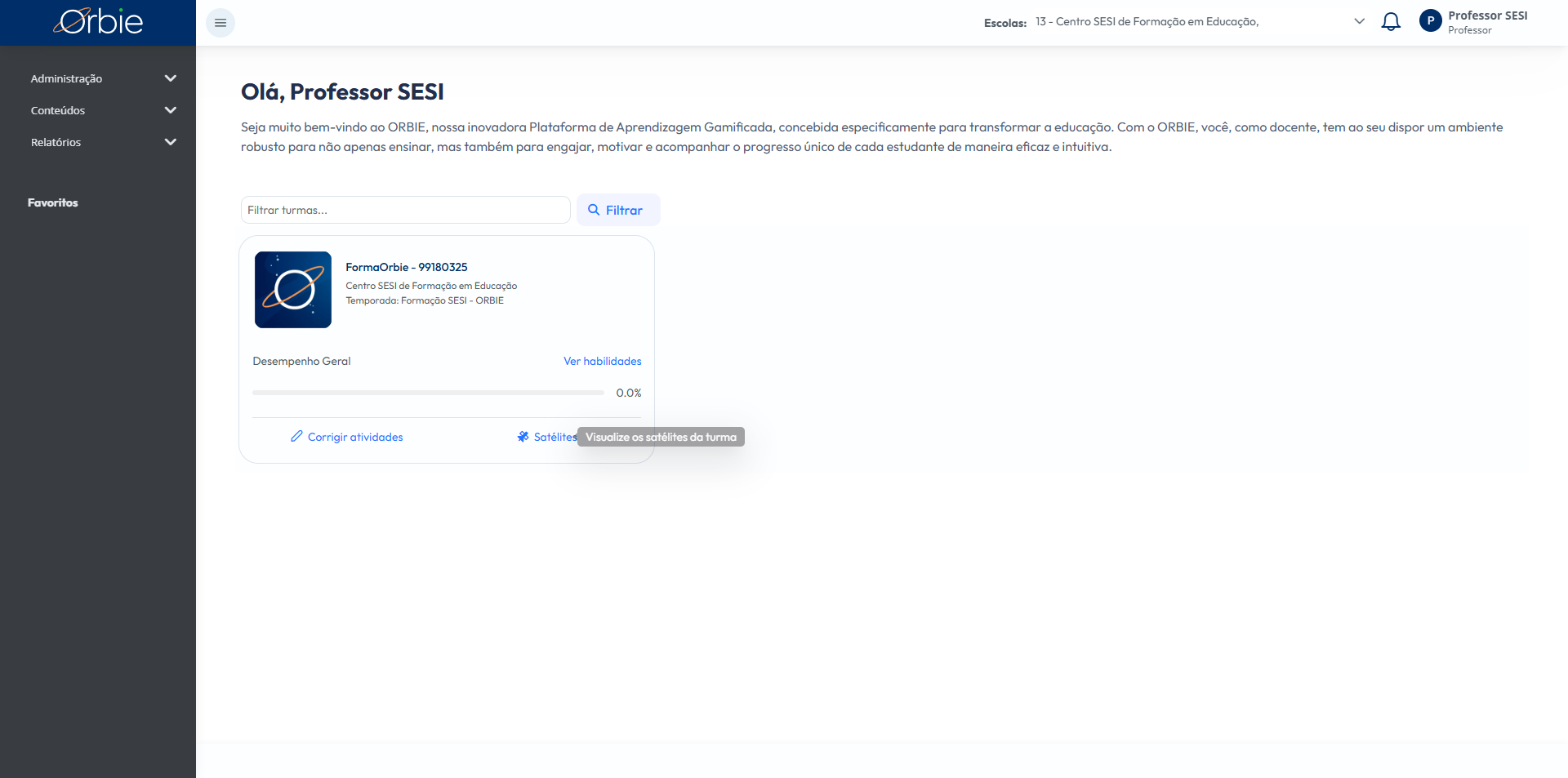Image resolution: width=1568 pixels, height=778 pixels.
Task: Open Ver habilidades link
Action: tap(603, 361)
